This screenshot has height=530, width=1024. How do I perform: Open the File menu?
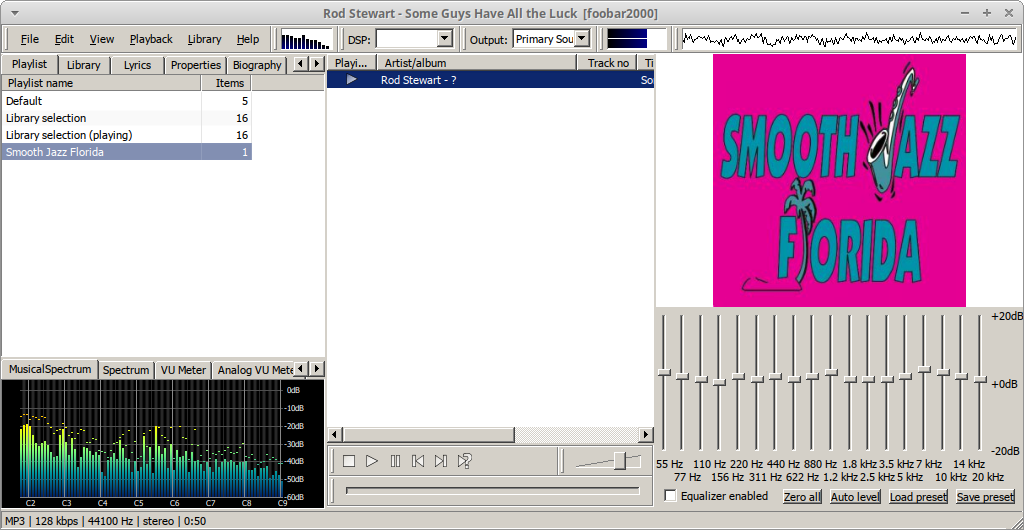[29, 39]
